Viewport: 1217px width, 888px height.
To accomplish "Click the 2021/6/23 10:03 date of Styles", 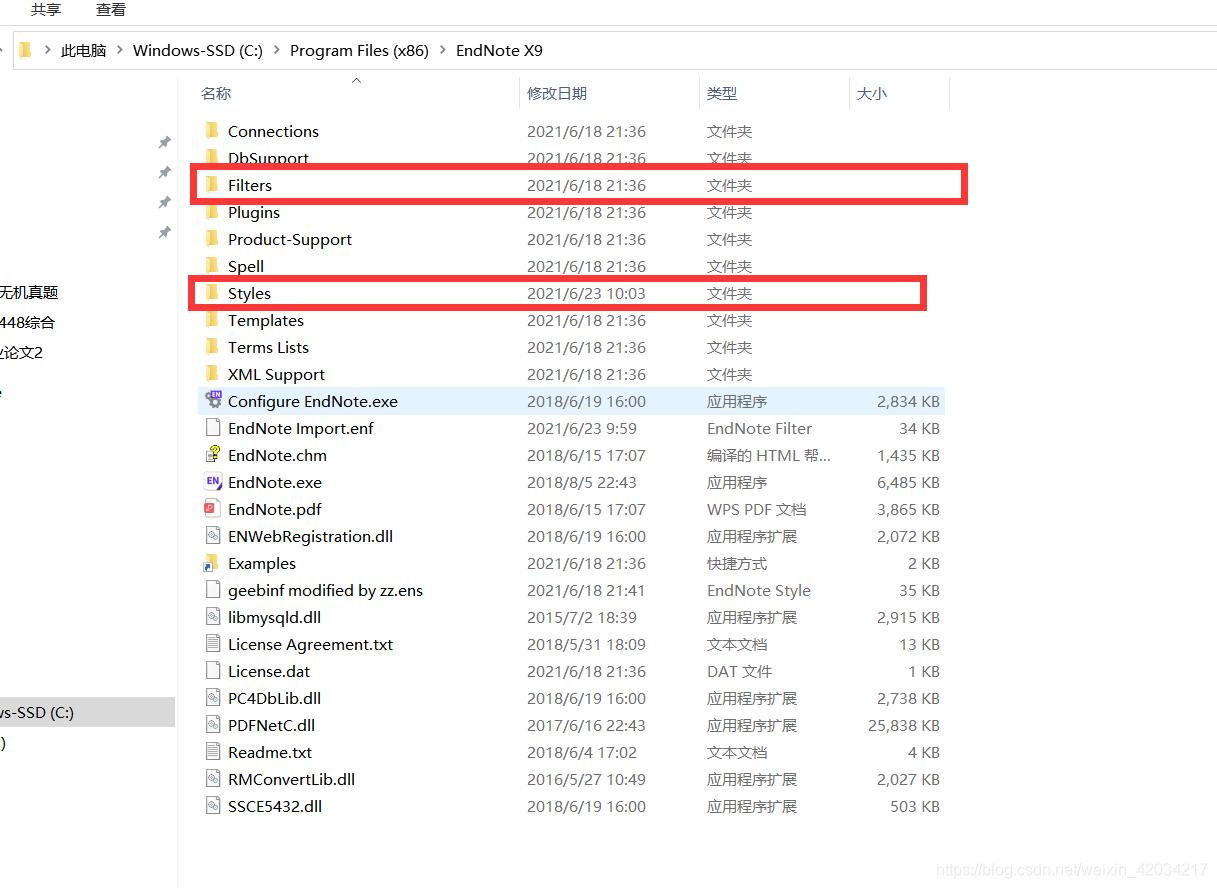I will coord(586,293).
